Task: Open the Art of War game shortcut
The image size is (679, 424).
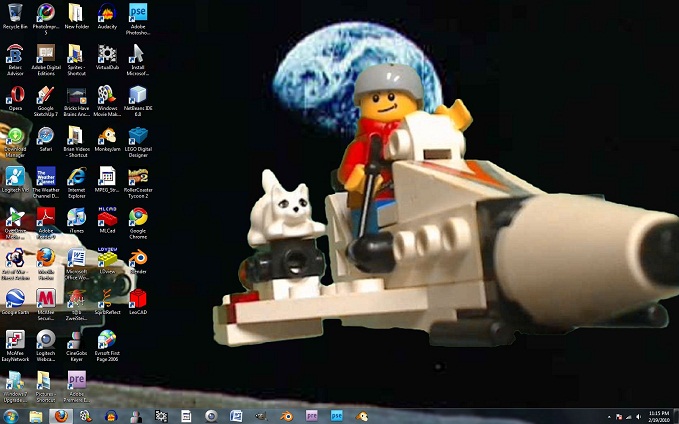Action: pos(15,264)
